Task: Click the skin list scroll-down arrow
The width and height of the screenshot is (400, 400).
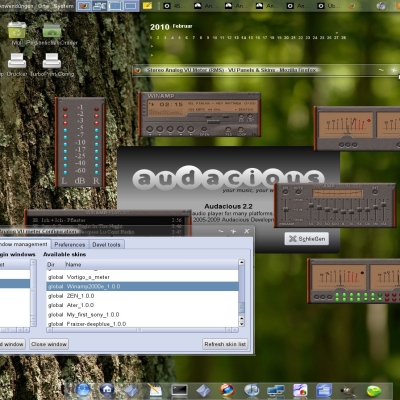Action: point(242,324)
